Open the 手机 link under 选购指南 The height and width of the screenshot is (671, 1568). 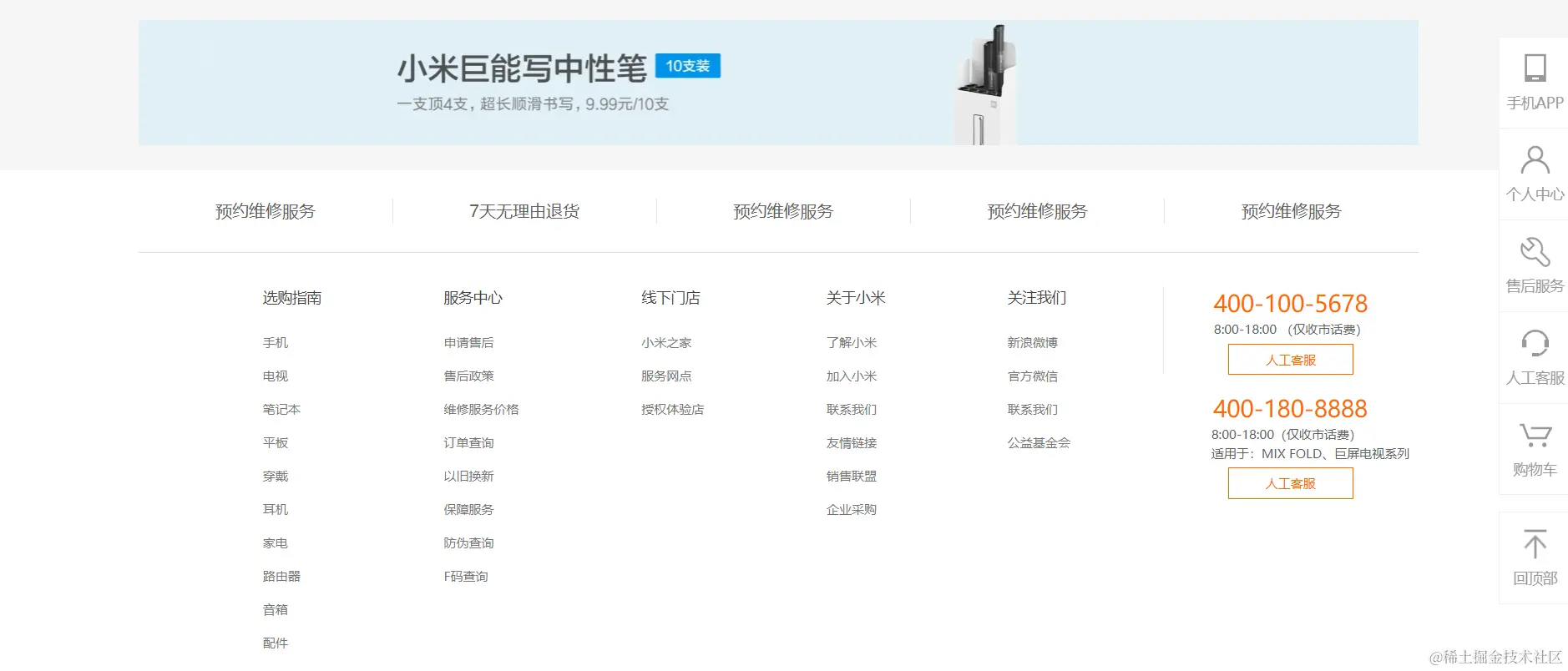276,343
